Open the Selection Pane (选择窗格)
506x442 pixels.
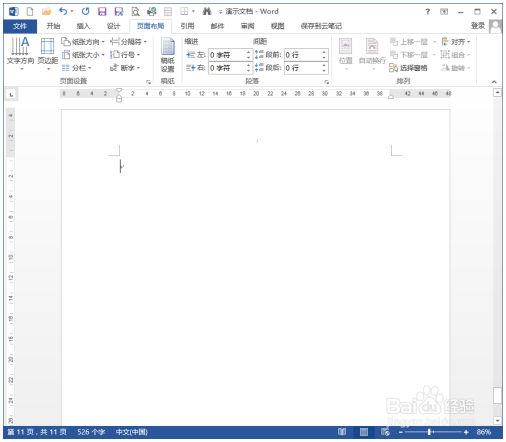click(x=408, y=68)
